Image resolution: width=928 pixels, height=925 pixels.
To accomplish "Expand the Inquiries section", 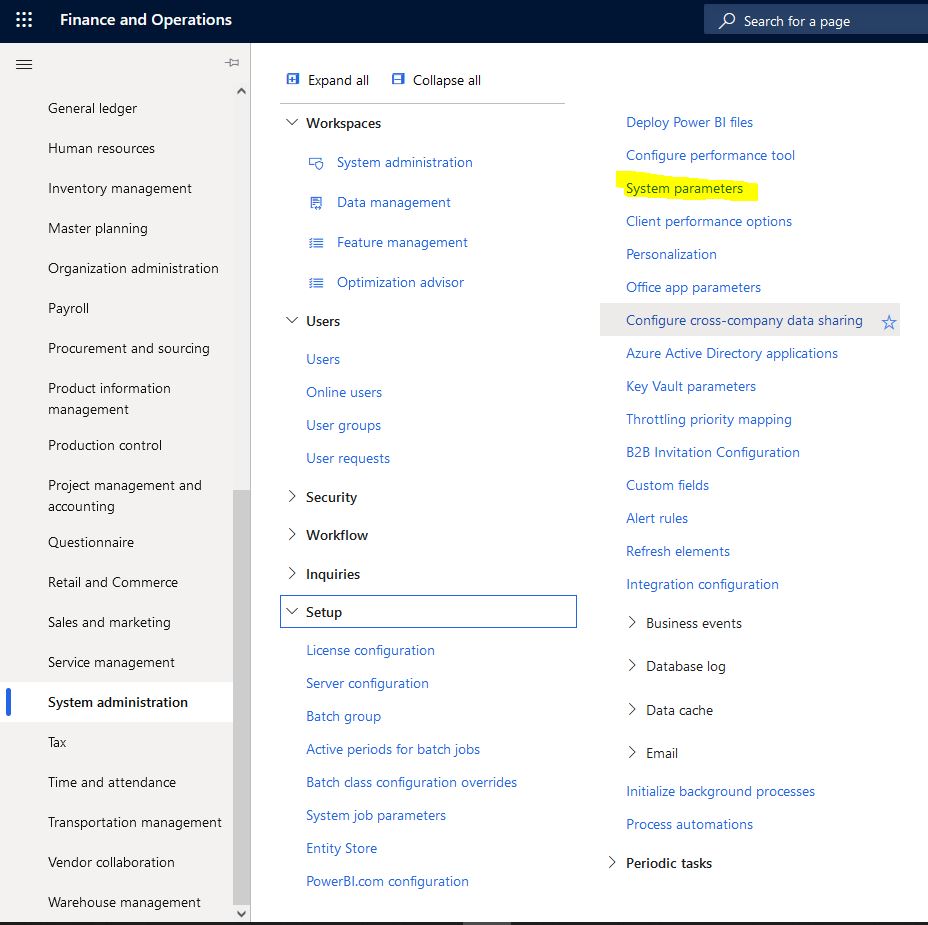I will coord(292,573).
